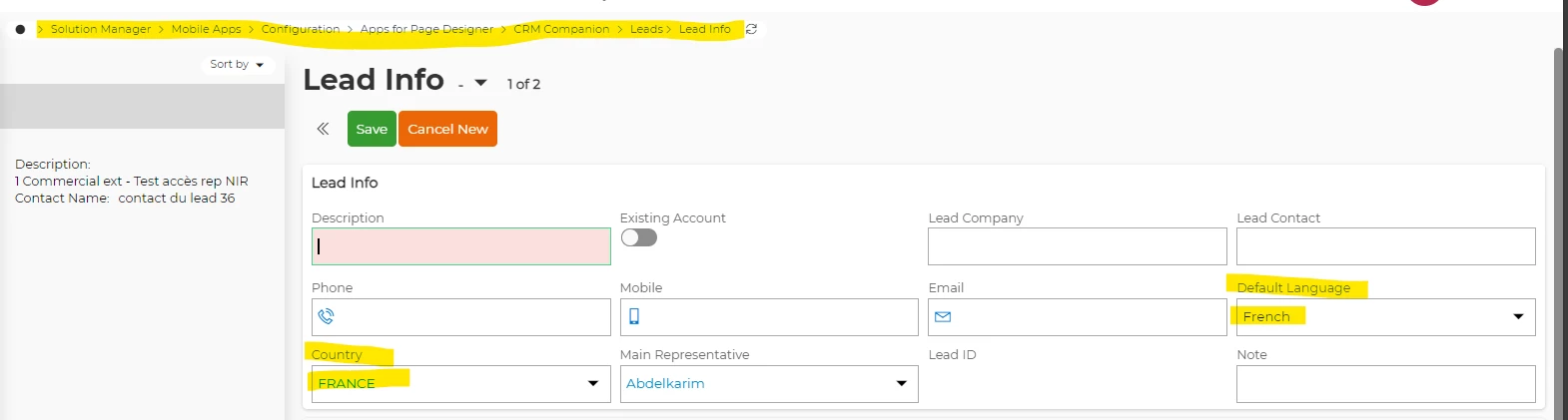Screen dimensions: 1568x420
Task: Click into the Note text field
Action: pyautogui.click(x=1385, y=384)
